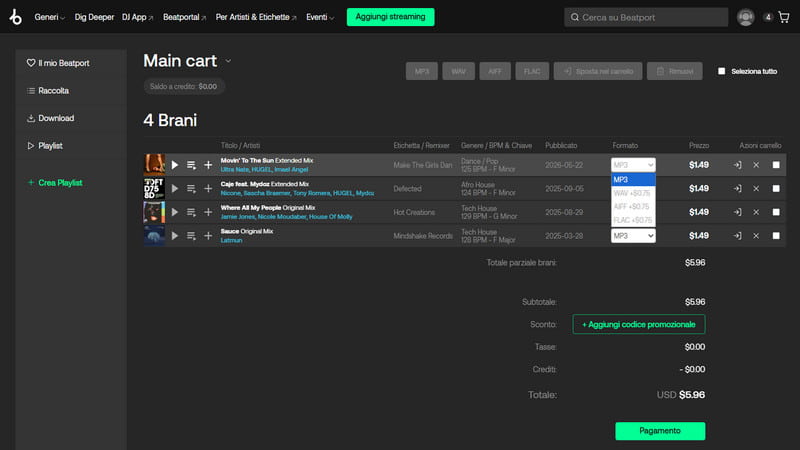Choose FLAC +$0.75 format option
This screenshot has width=800, height=450.
[633, 220]
